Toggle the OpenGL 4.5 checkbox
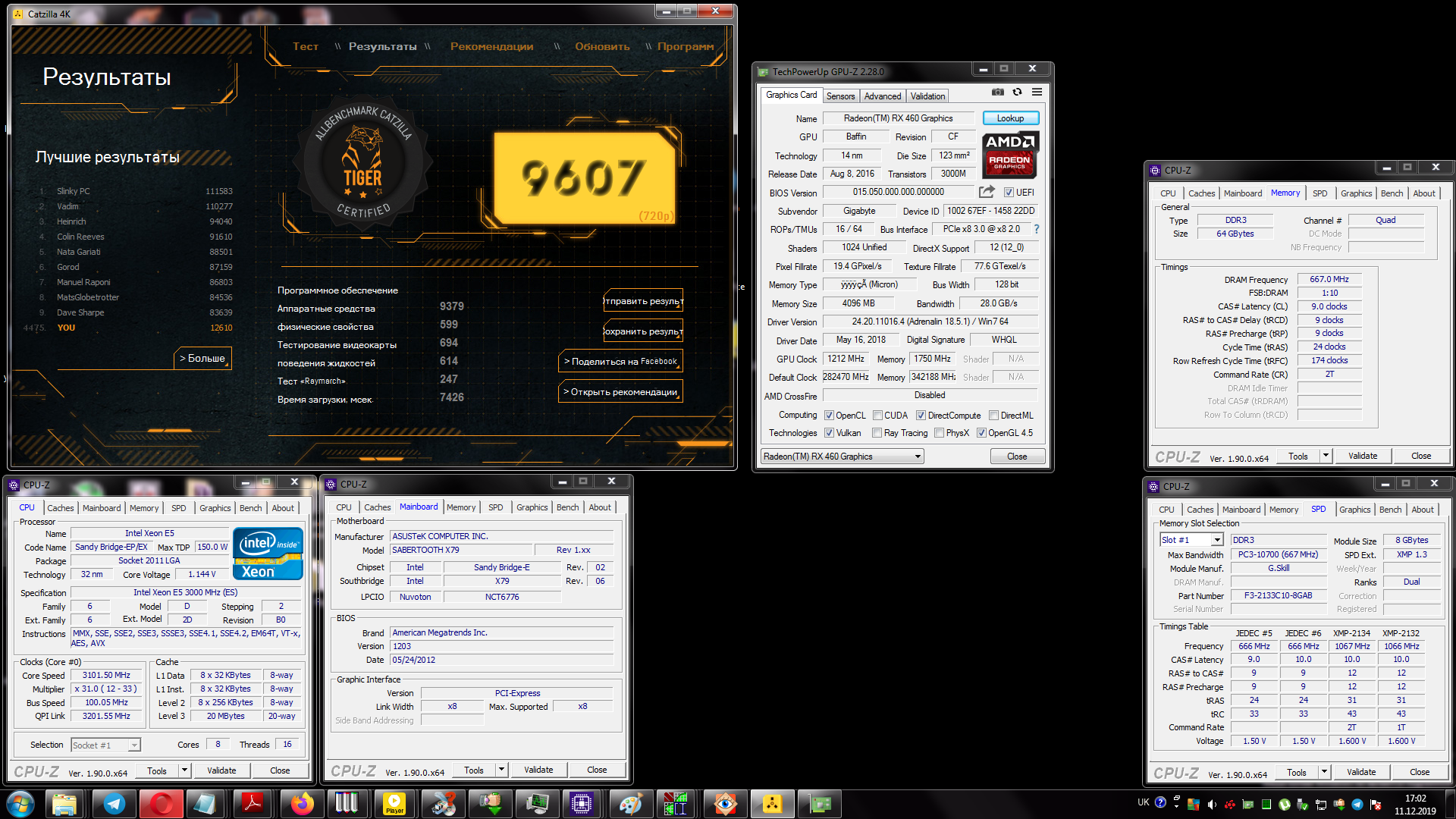Viewport: 1456px width, 819px height. point(981,433)
